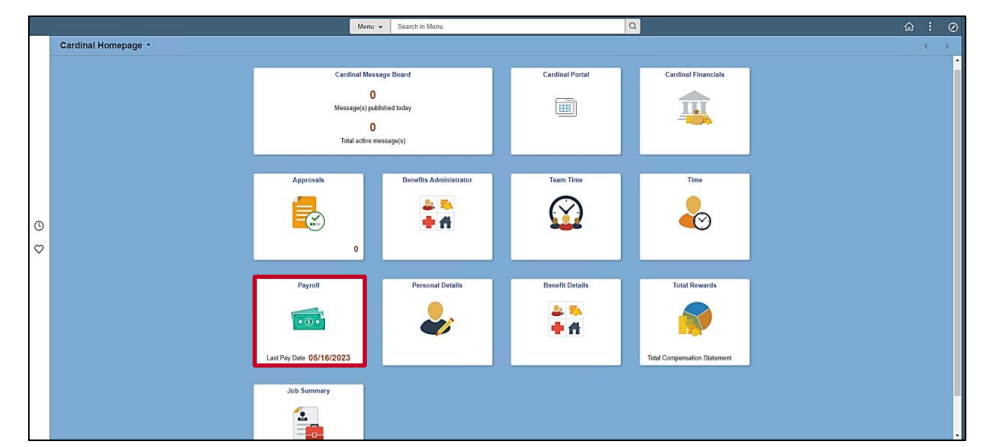
Task: Click the Cardinal Financials bank icon
Action: pos(694,108)
